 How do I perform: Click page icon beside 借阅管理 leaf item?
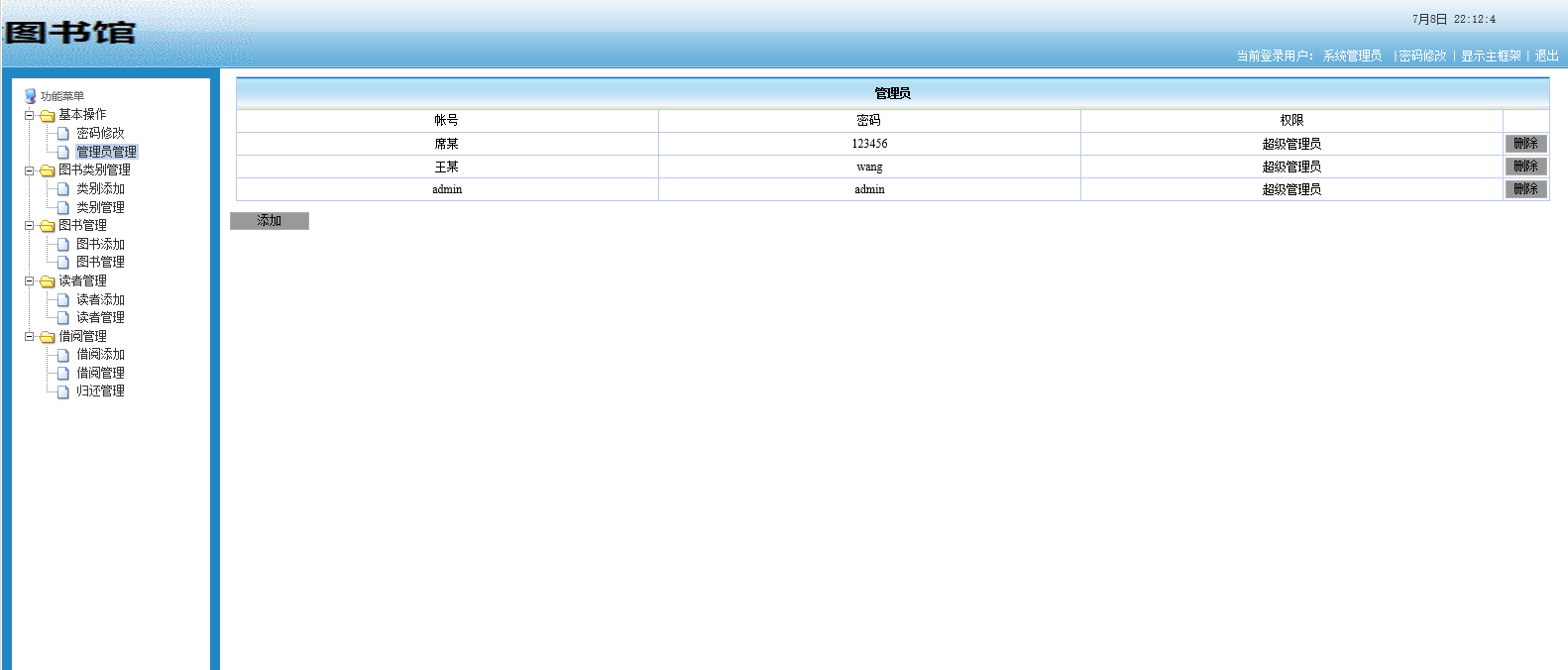coord(63,374)
